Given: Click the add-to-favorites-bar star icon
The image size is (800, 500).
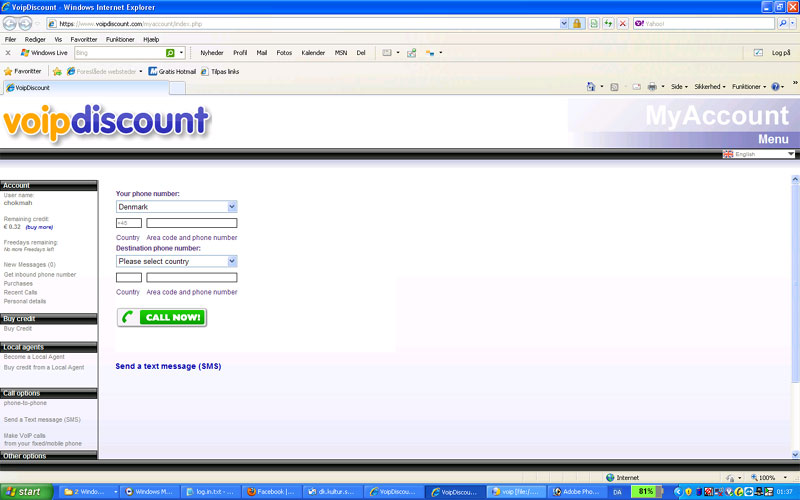Looking at the screenshot, I should coord(57,71).
